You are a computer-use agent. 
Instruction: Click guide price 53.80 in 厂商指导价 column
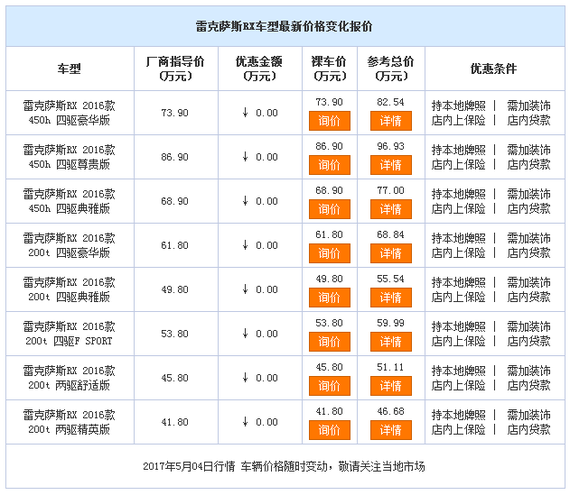(x=175, y=334)
